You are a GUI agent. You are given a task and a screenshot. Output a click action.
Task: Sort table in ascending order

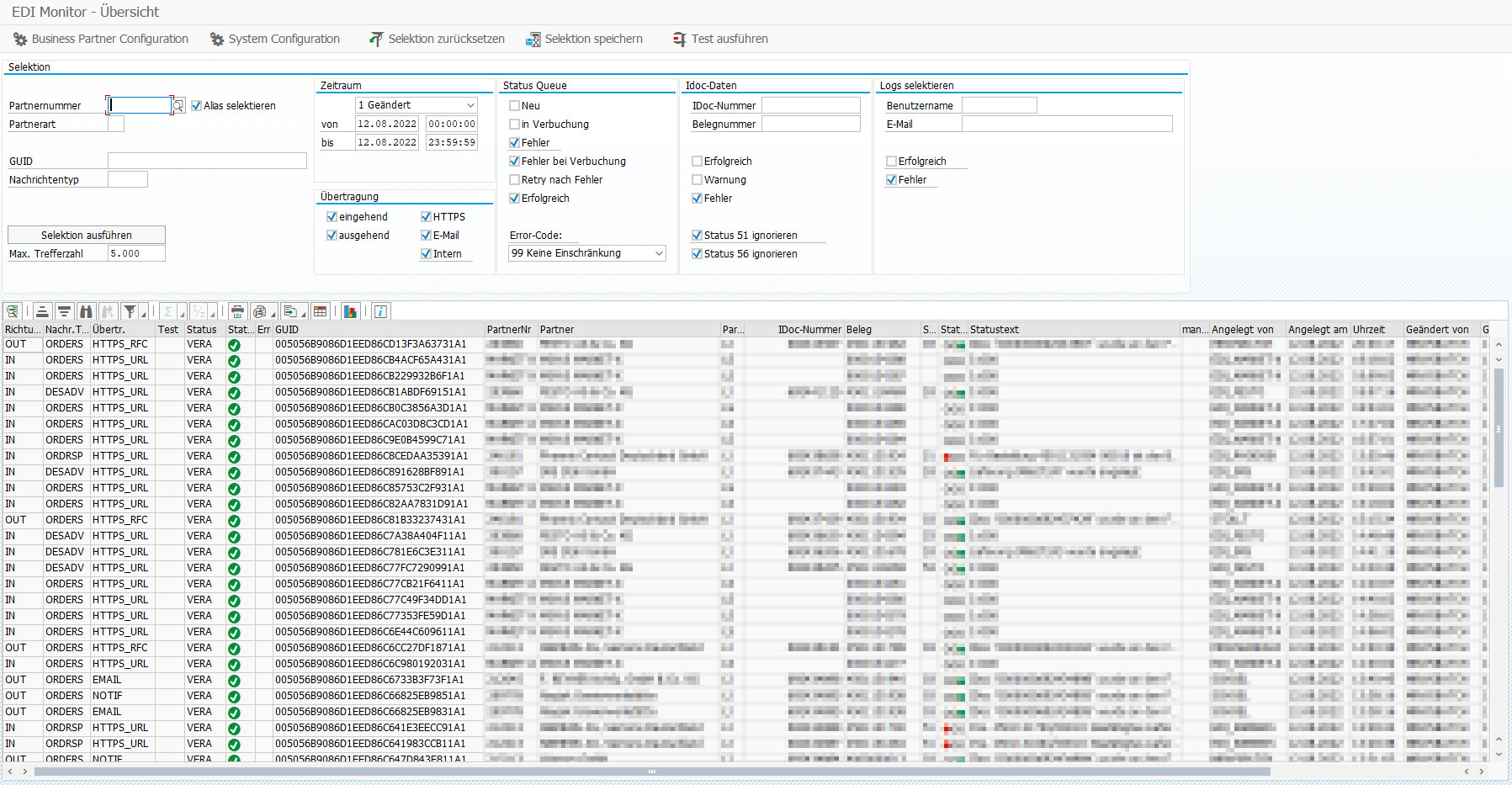[42, 311]
